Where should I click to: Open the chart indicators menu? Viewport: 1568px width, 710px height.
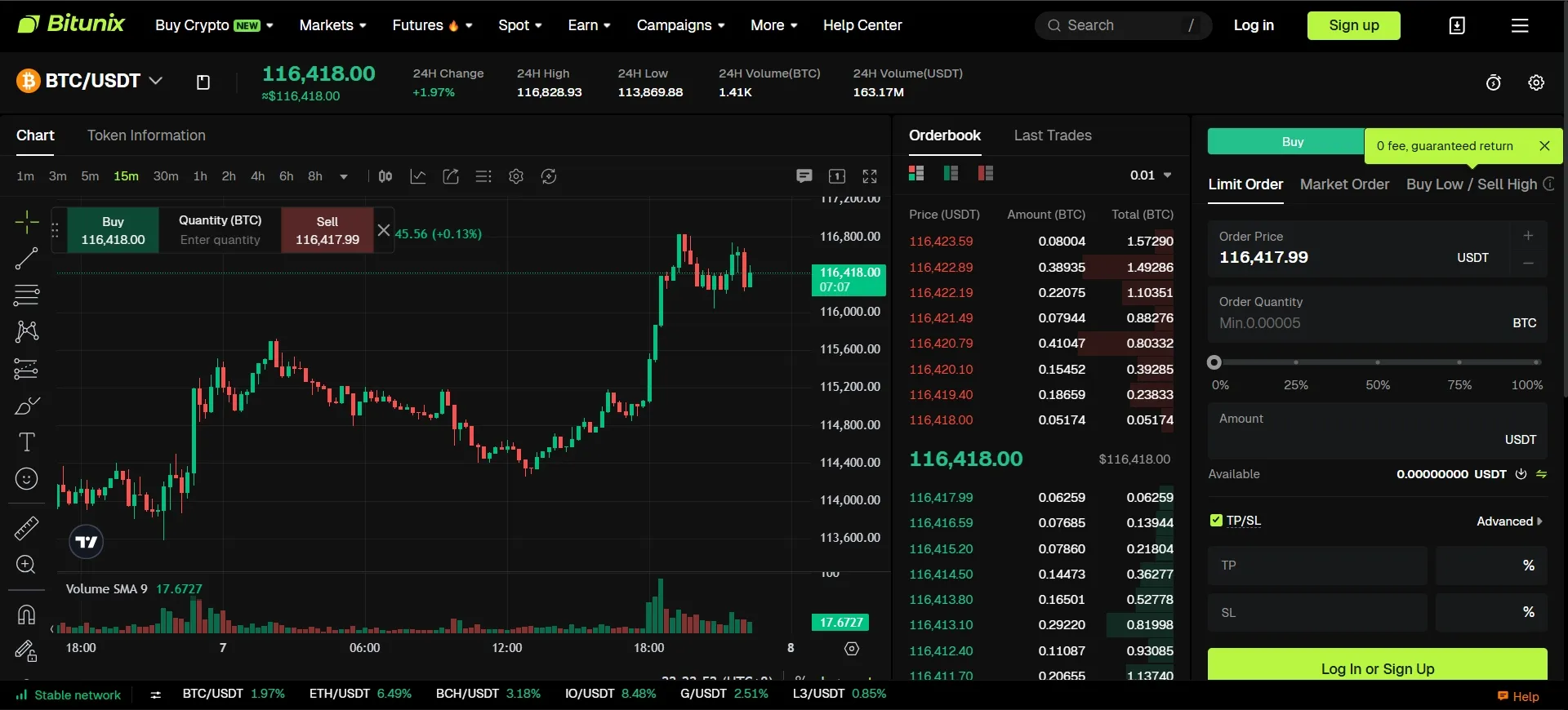(x=418, y=176)
